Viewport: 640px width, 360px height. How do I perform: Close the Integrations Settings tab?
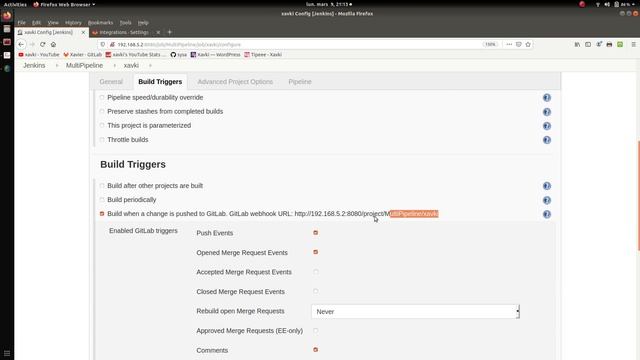point(158,32)
